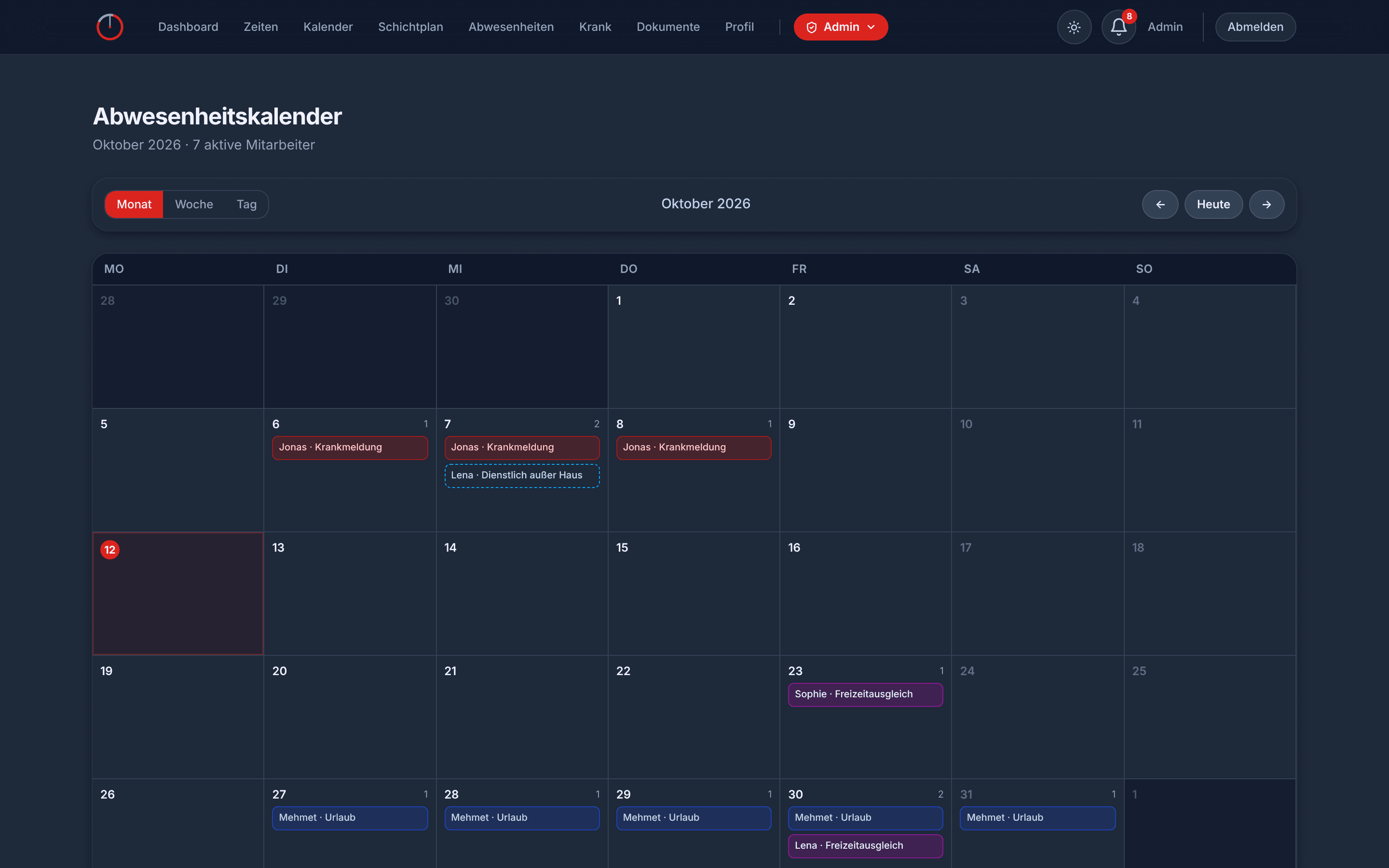Switch to Woche view
The width and height of the screenshot is (1389, 868).
pyautogui.click(x=194, y=204)
